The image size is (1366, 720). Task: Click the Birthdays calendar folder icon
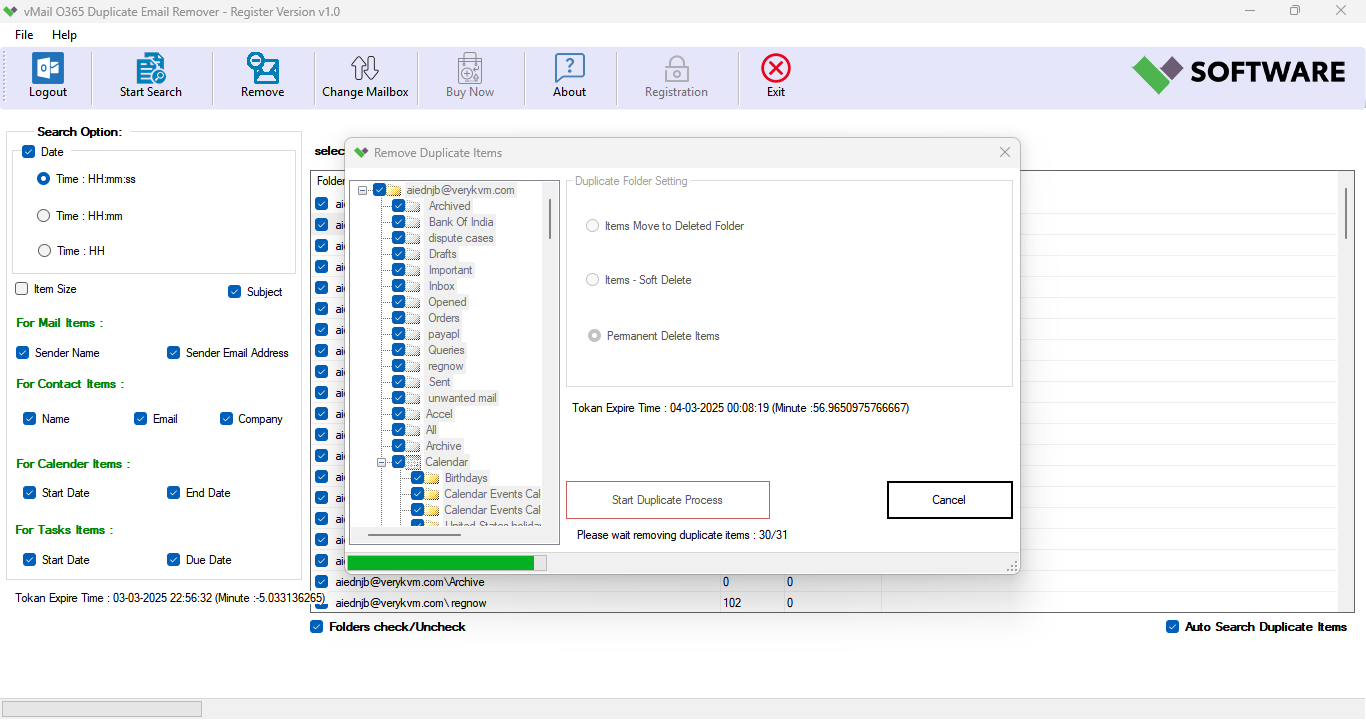tap(432, 478)
